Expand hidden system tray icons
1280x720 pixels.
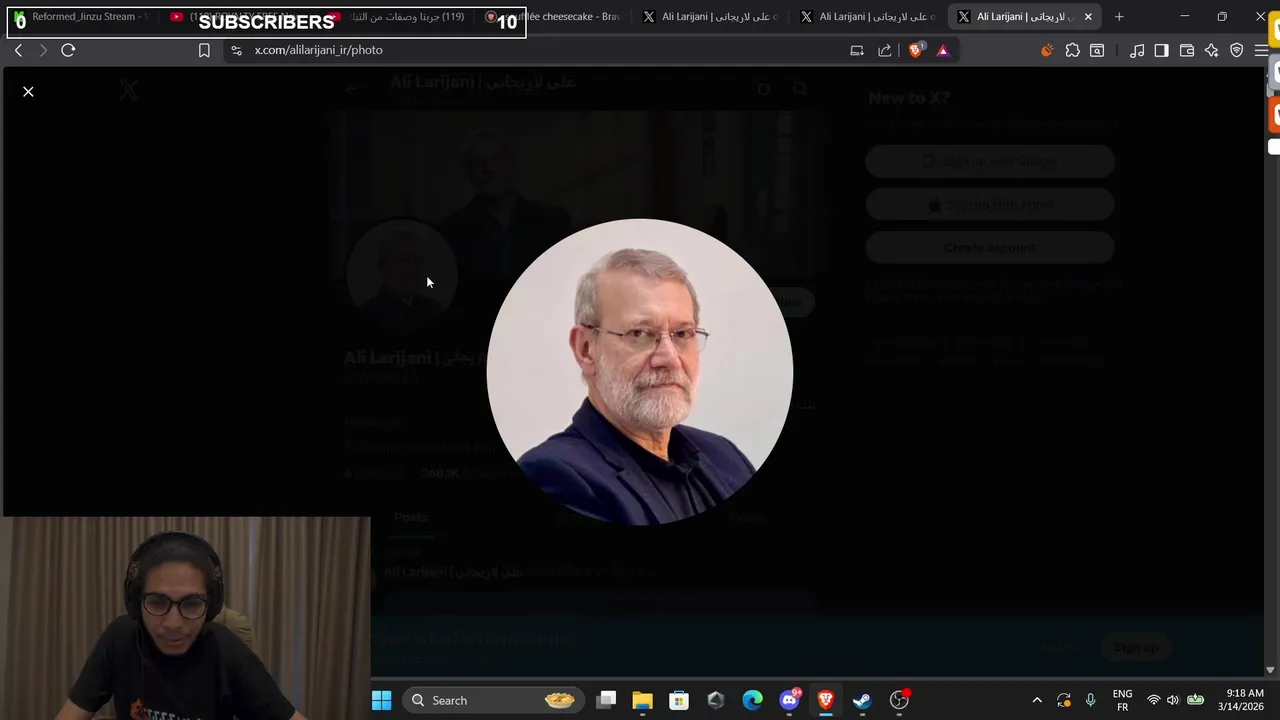click(x=1037, y=700)
